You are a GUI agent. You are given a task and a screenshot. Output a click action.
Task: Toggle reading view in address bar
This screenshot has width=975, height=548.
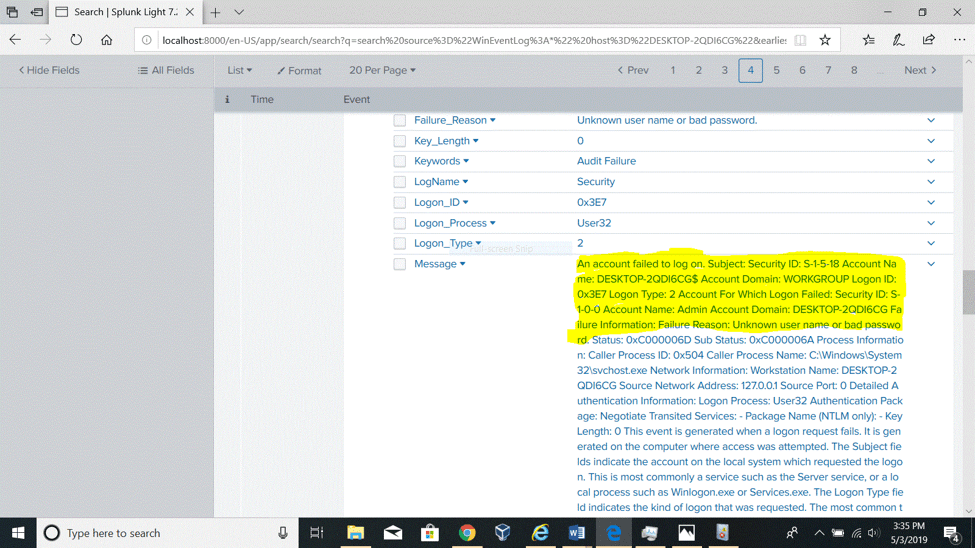[800, 40]
